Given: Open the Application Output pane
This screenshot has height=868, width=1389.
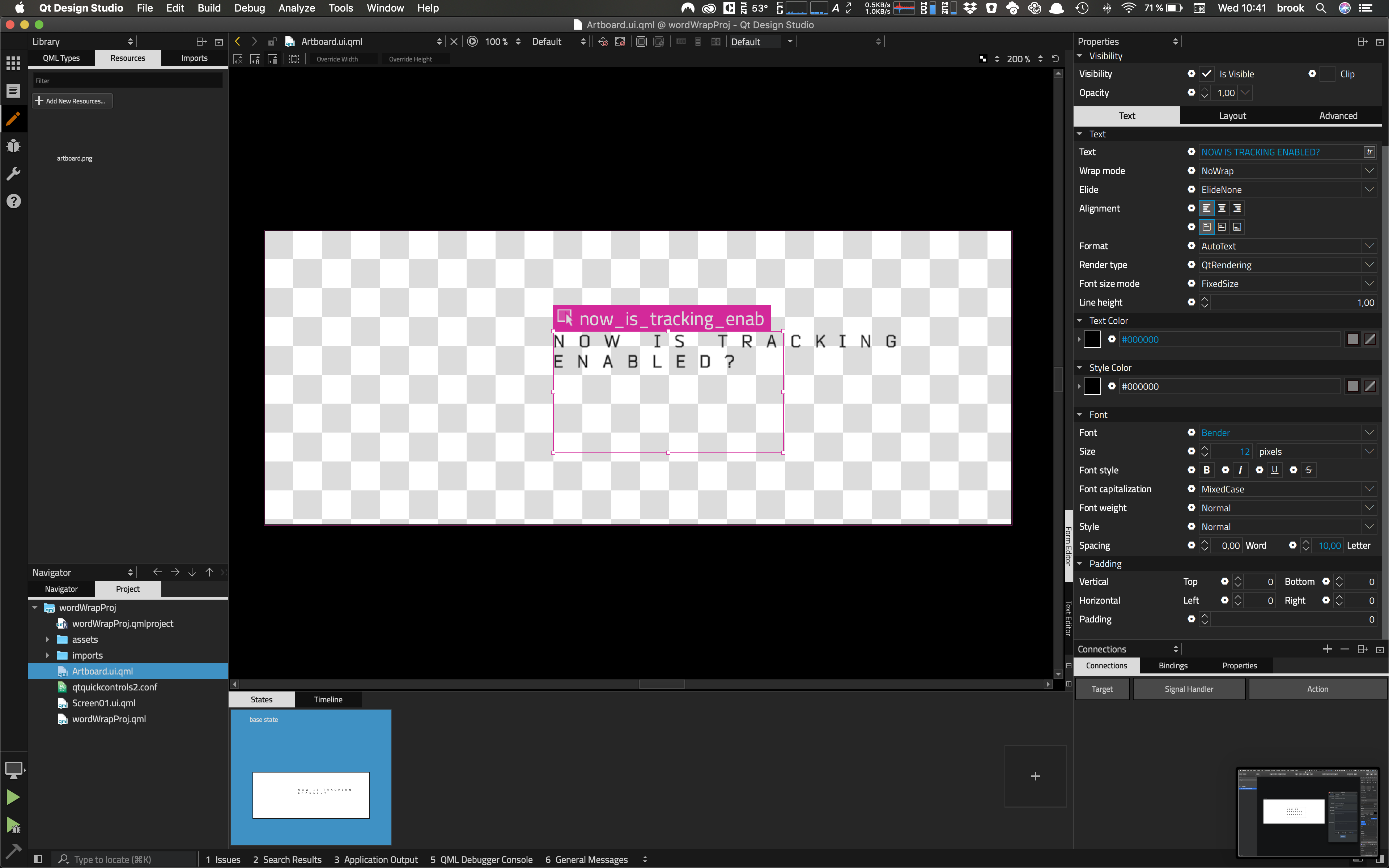Looking at the screenshot, I should (376, 859).
